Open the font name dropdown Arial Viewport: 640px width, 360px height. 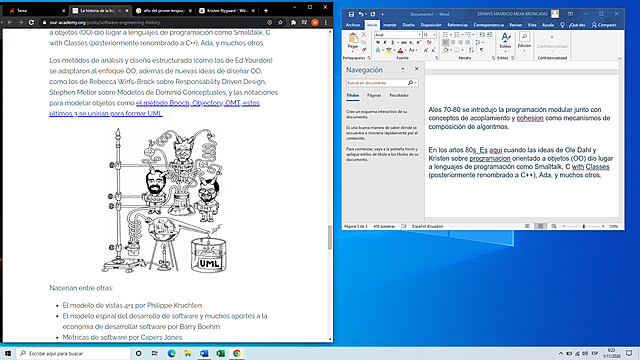(419, 35)
